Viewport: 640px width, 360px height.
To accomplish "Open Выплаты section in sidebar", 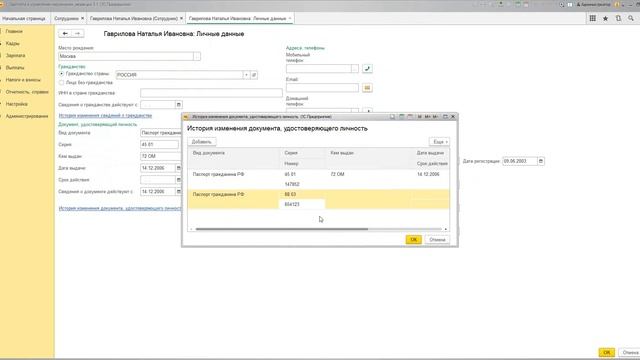I will click(x=15, y=68).
